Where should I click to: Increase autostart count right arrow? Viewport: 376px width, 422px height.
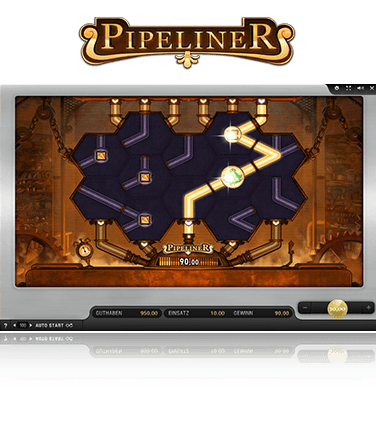[31, 325]
